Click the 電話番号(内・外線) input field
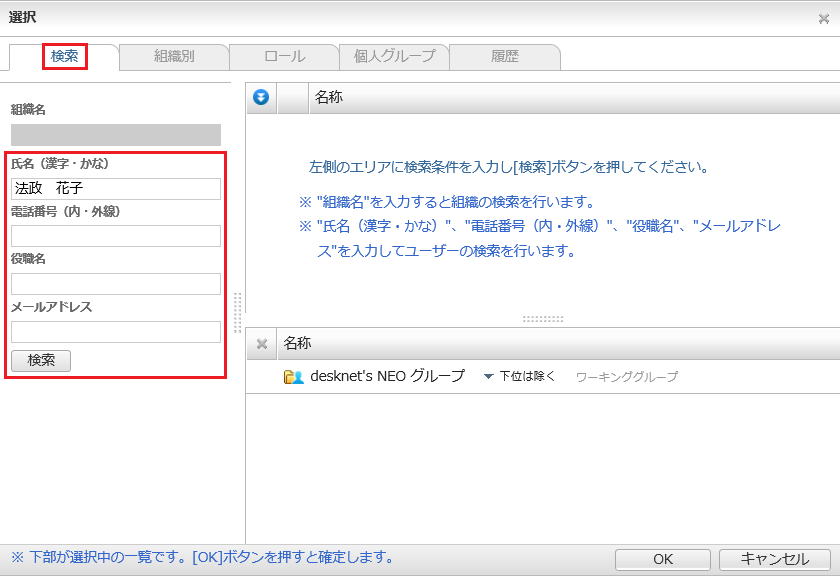The width and height of the screenshot is (840, 576). click(x=116, y=236)
